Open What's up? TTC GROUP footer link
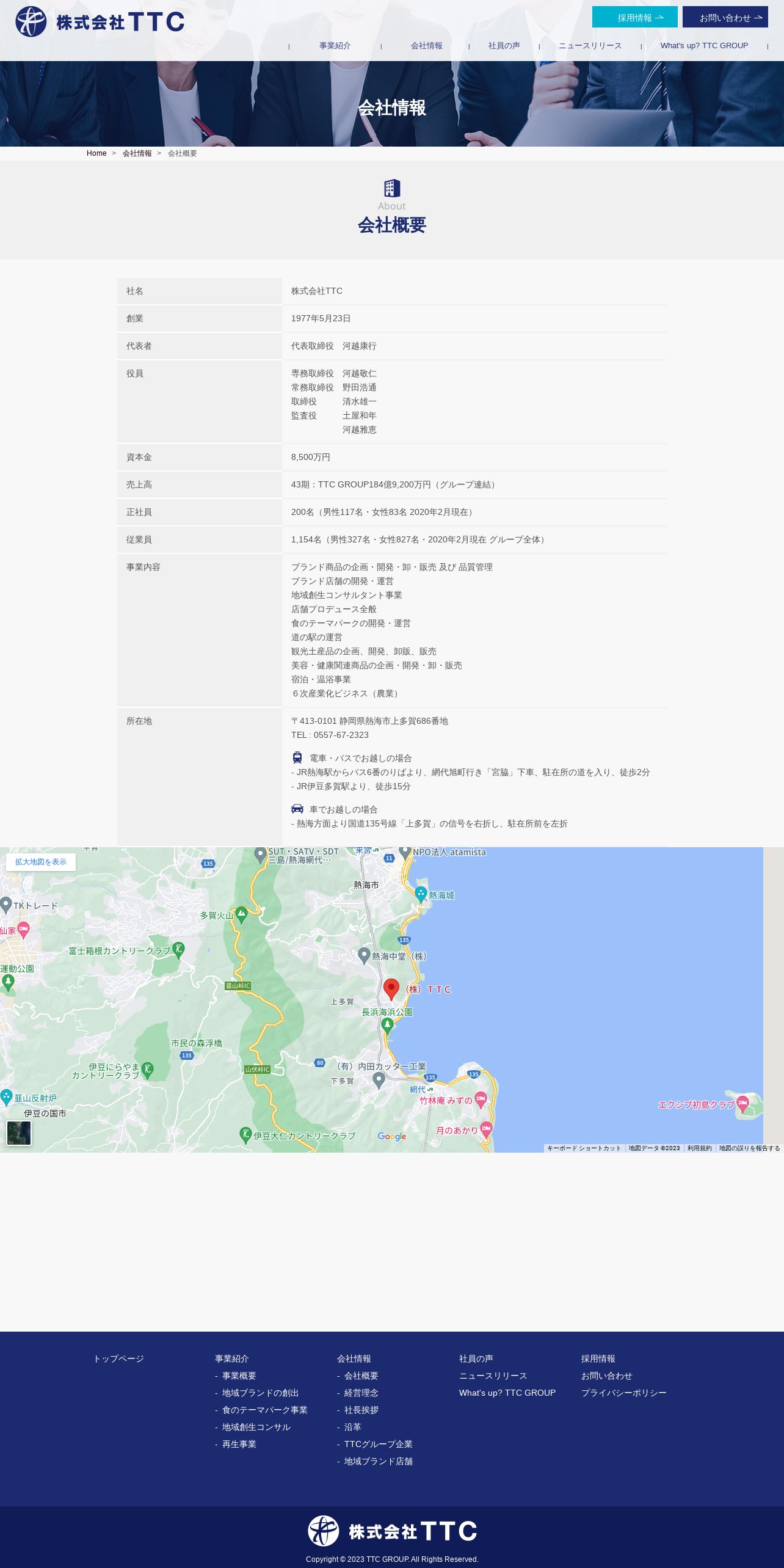The width and height of the screenshot is (784, 1568). [507, 1393]
